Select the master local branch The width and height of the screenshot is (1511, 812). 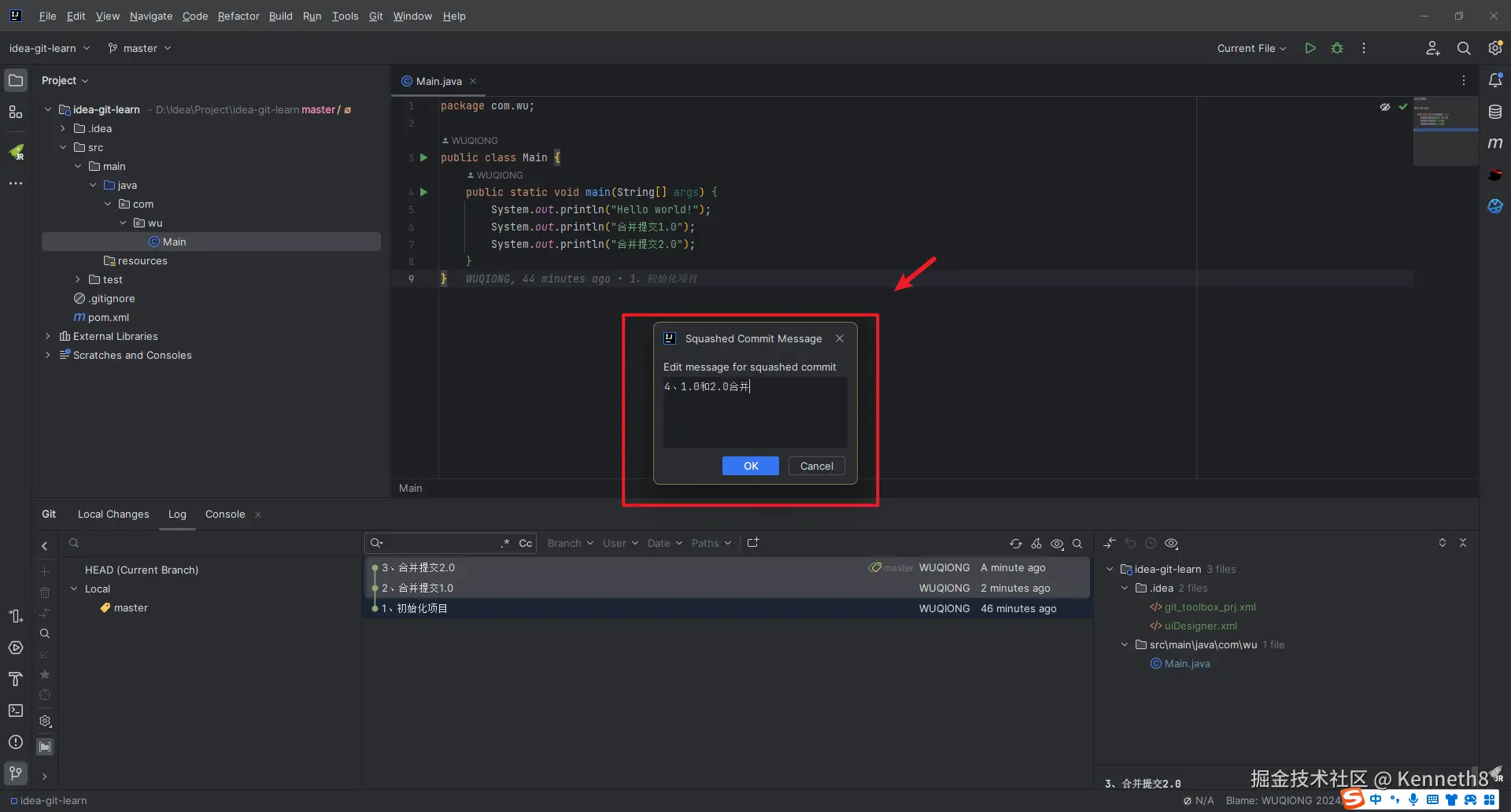[131, 607]
